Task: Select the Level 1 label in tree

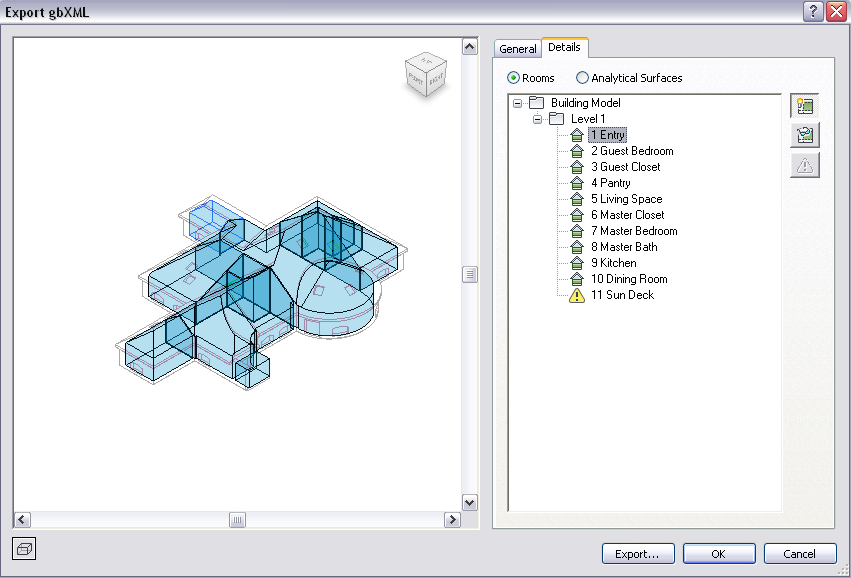Action: [x=588, y=119]
